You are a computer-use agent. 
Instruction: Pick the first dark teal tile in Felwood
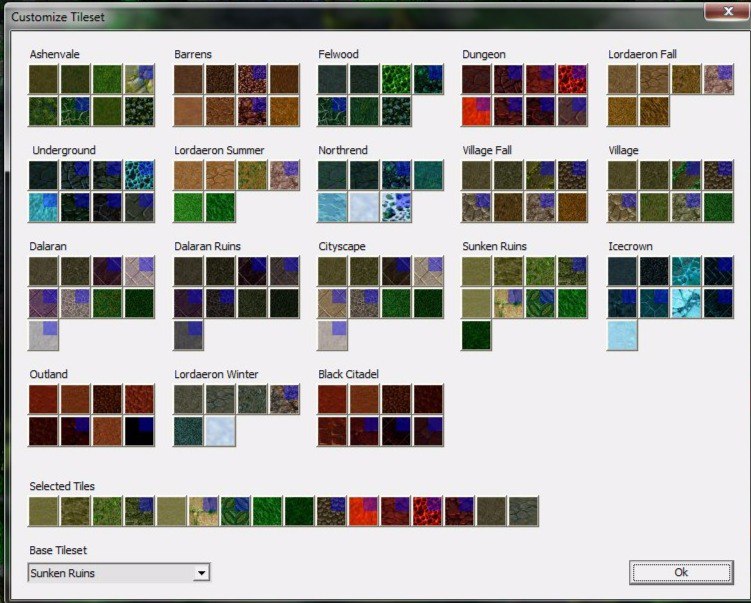(x=332, y=79)
